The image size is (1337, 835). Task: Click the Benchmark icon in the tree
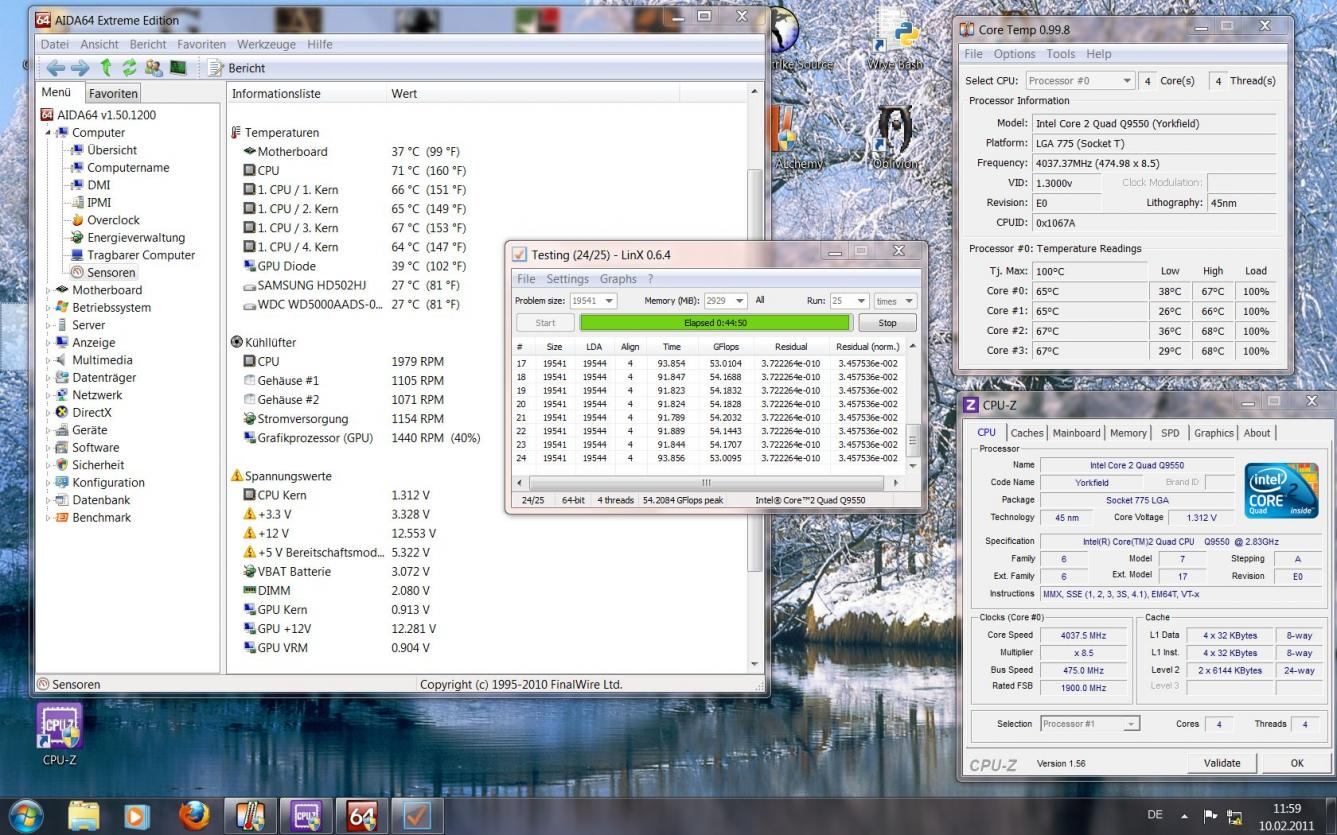[x=62, y=517]
